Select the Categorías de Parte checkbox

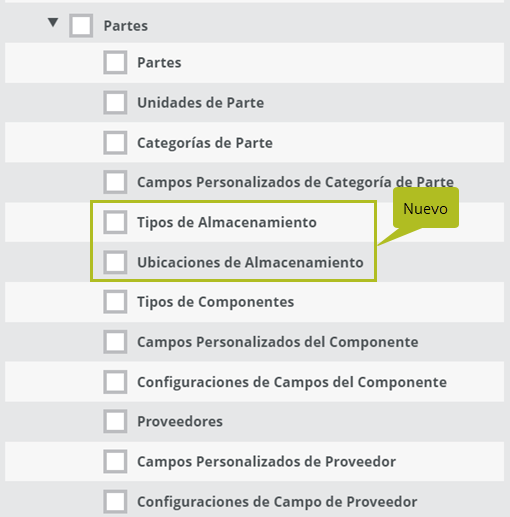[115, 143]
